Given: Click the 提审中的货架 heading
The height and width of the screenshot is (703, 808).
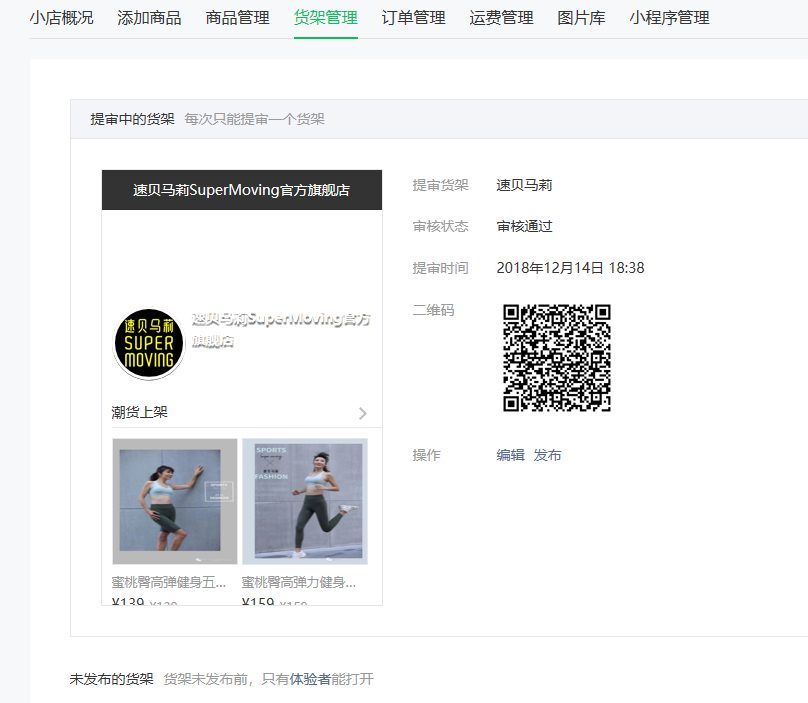Looking at the screenshot, I should pyautogui.click(x=132, y=119).
